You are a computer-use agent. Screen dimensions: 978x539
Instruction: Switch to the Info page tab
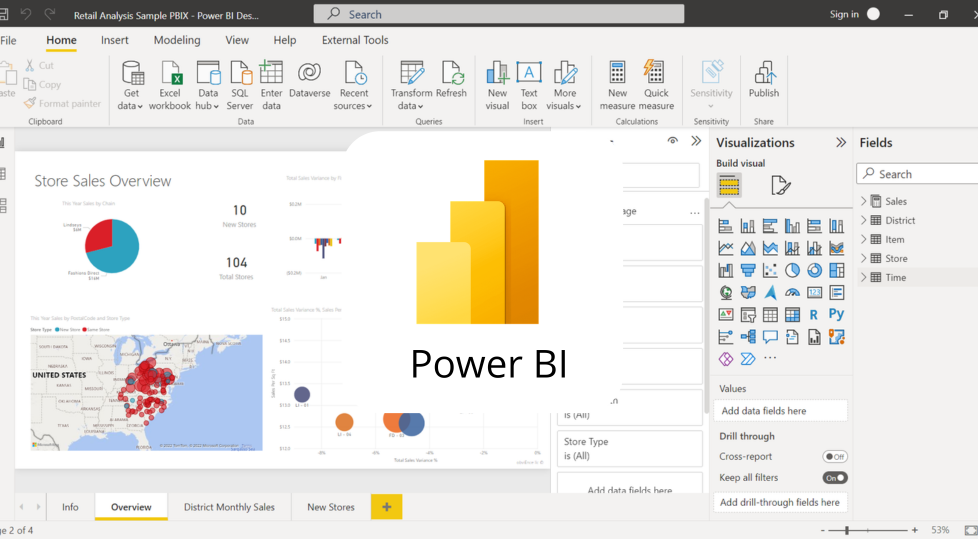(70, 507)
